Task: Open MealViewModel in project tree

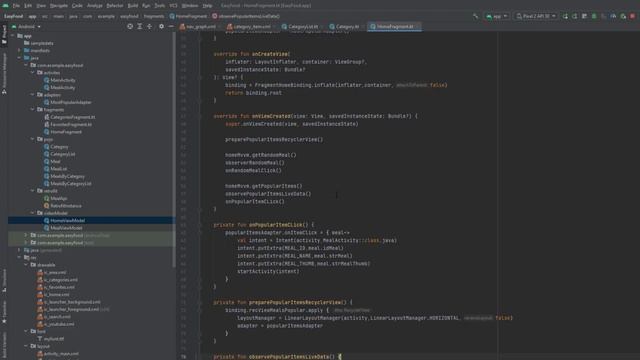Action: click(63, 228)
